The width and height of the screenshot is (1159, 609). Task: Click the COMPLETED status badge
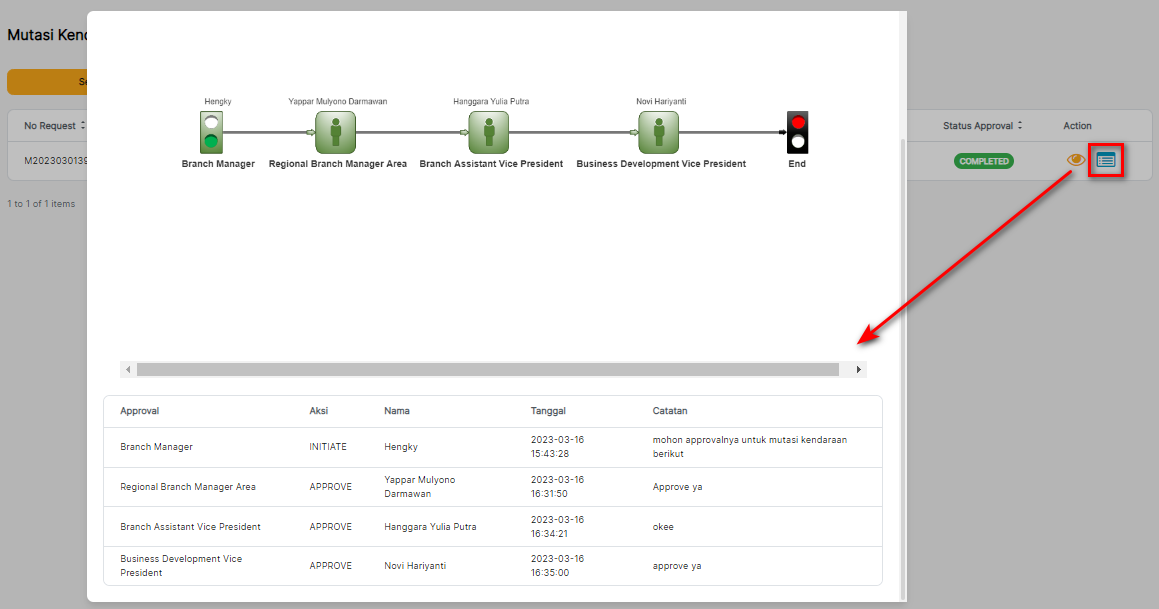tap(983, 161)
